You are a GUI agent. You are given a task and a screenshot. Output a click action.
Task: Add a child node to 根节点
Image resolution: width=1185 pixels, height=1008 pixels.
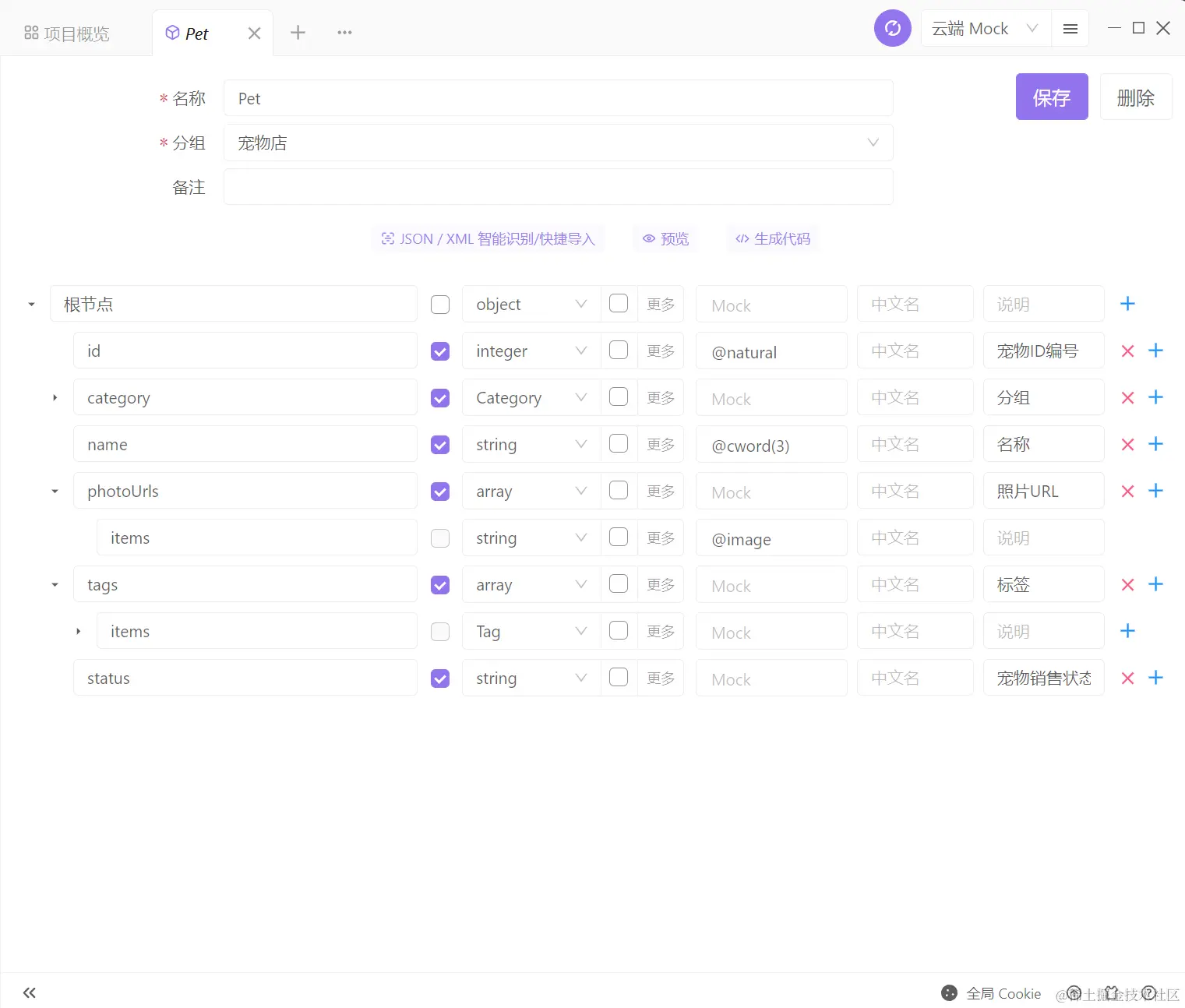1127,304
